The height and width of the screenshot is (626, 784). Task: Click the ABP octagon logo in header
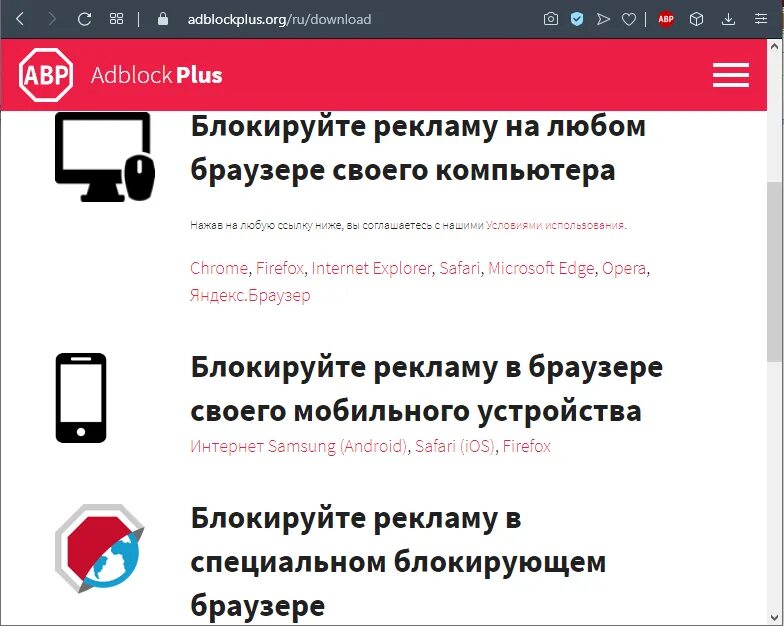(x=46, y=75)
